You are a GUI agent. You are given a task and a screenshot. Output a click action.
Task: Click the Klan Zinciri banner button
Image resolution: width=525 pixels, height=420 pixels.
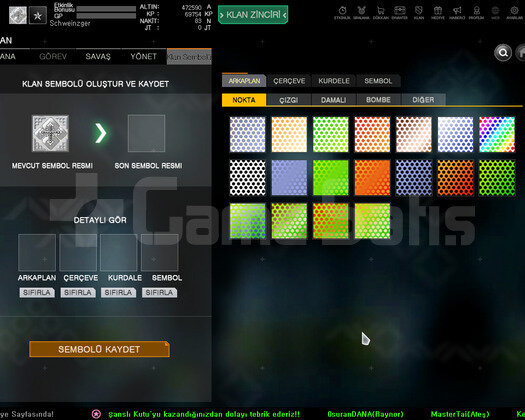[253, 15]
